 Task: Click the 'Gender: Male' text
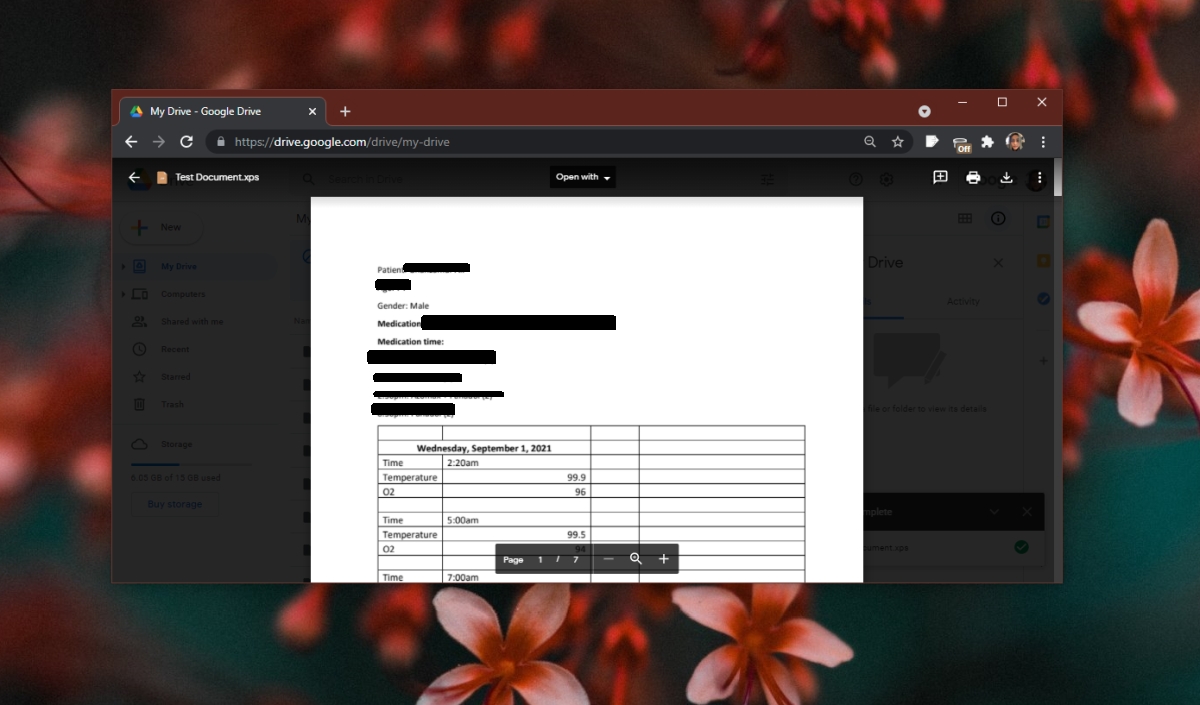click(x=403, y=306)
